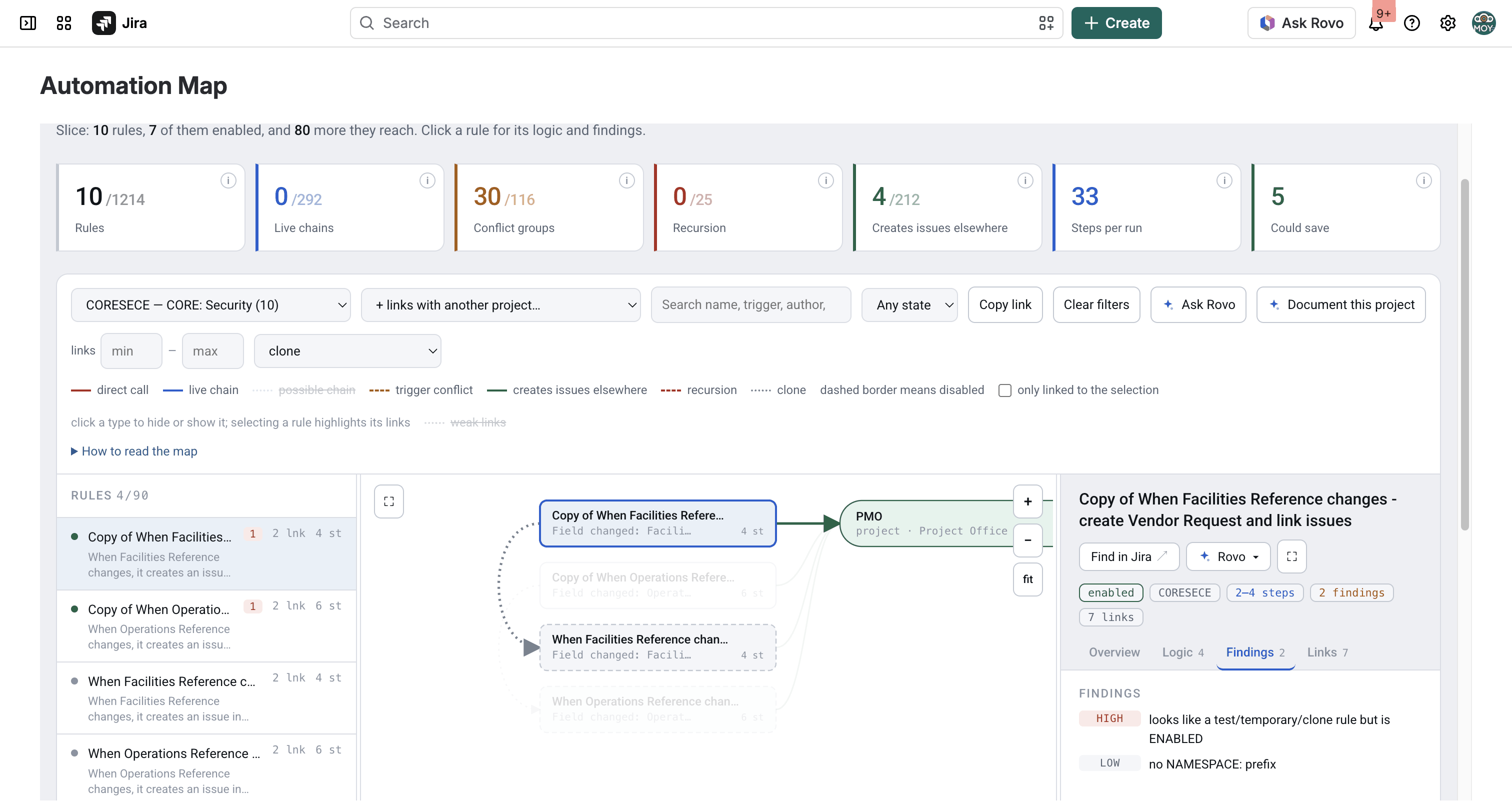The image size is (1512, 803).
Task: Open the Any state dropdown
Action: coord(909,304)
